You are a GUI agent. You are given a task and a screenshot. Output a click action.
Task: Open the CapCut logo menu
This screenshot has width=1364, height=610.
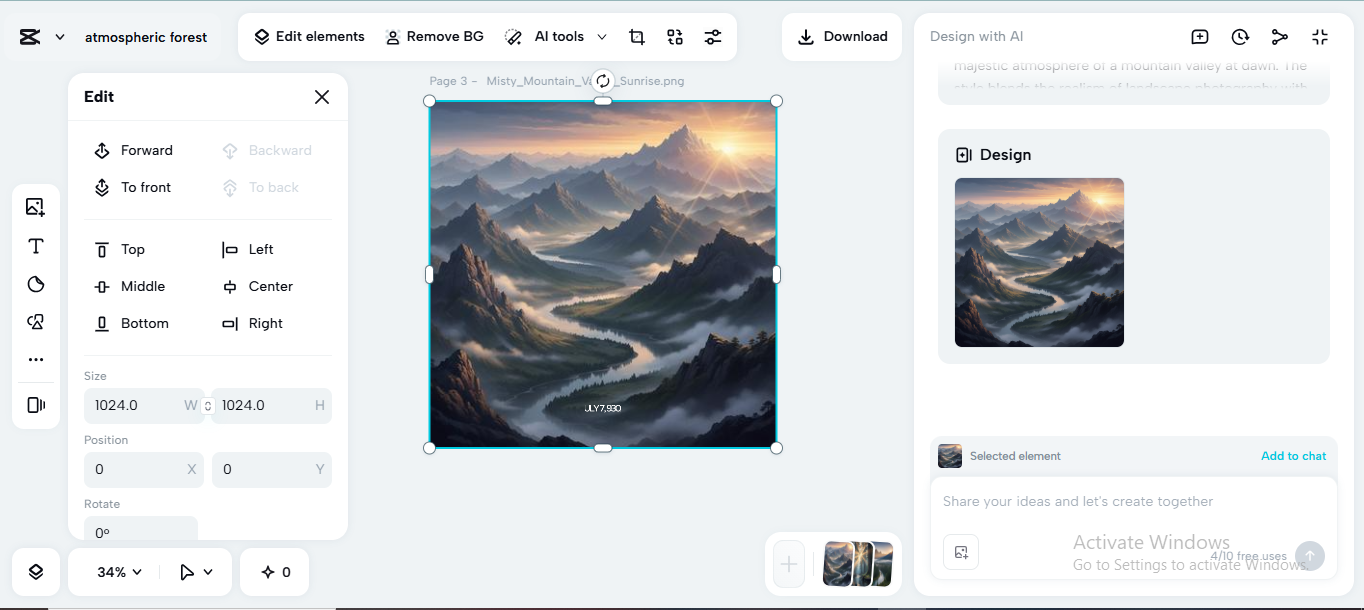pos(30,37)
